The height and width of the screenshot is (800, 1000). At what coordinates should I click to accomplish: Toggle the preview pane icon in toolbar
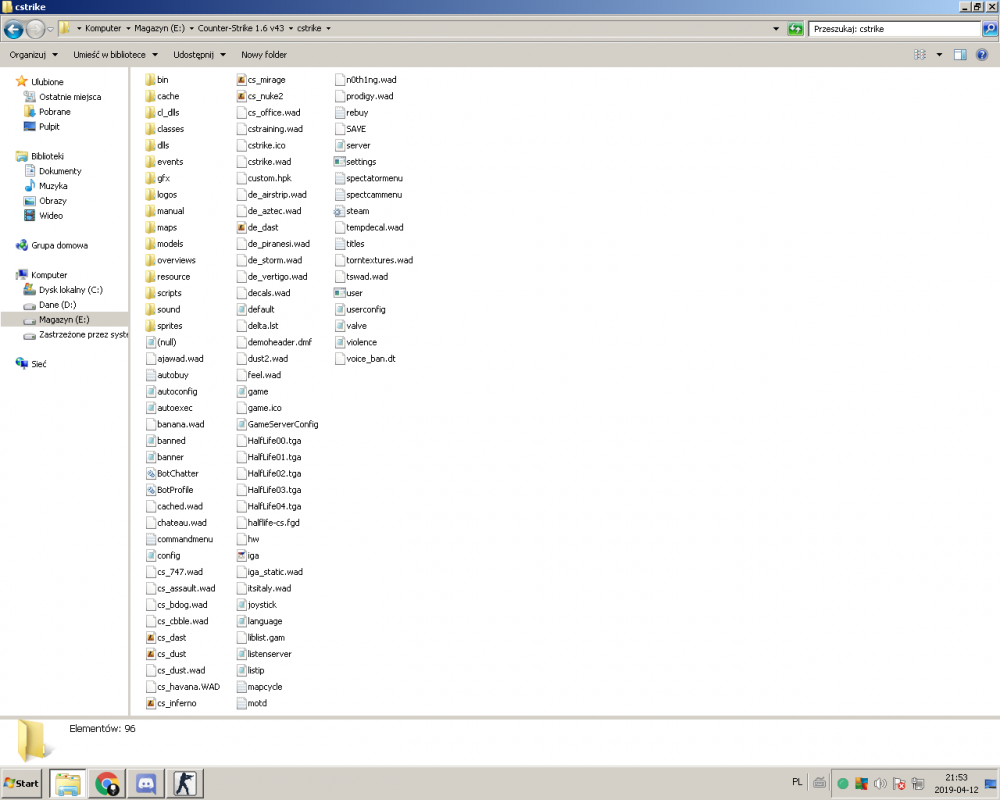tap(959, 54)
